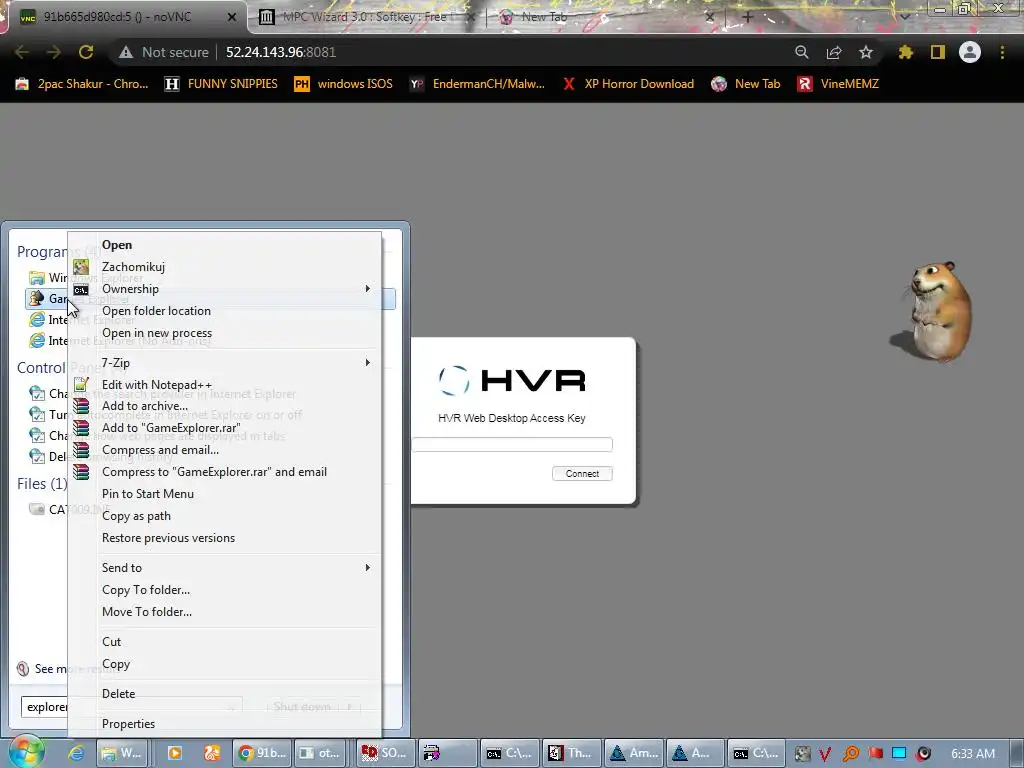
Task: Open the Chrome tab search dropdown chevron
Action: 904,17
